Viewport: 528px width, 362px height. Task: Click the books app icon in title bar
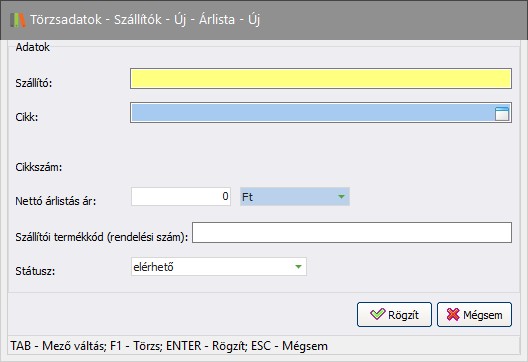click(18, 20)
